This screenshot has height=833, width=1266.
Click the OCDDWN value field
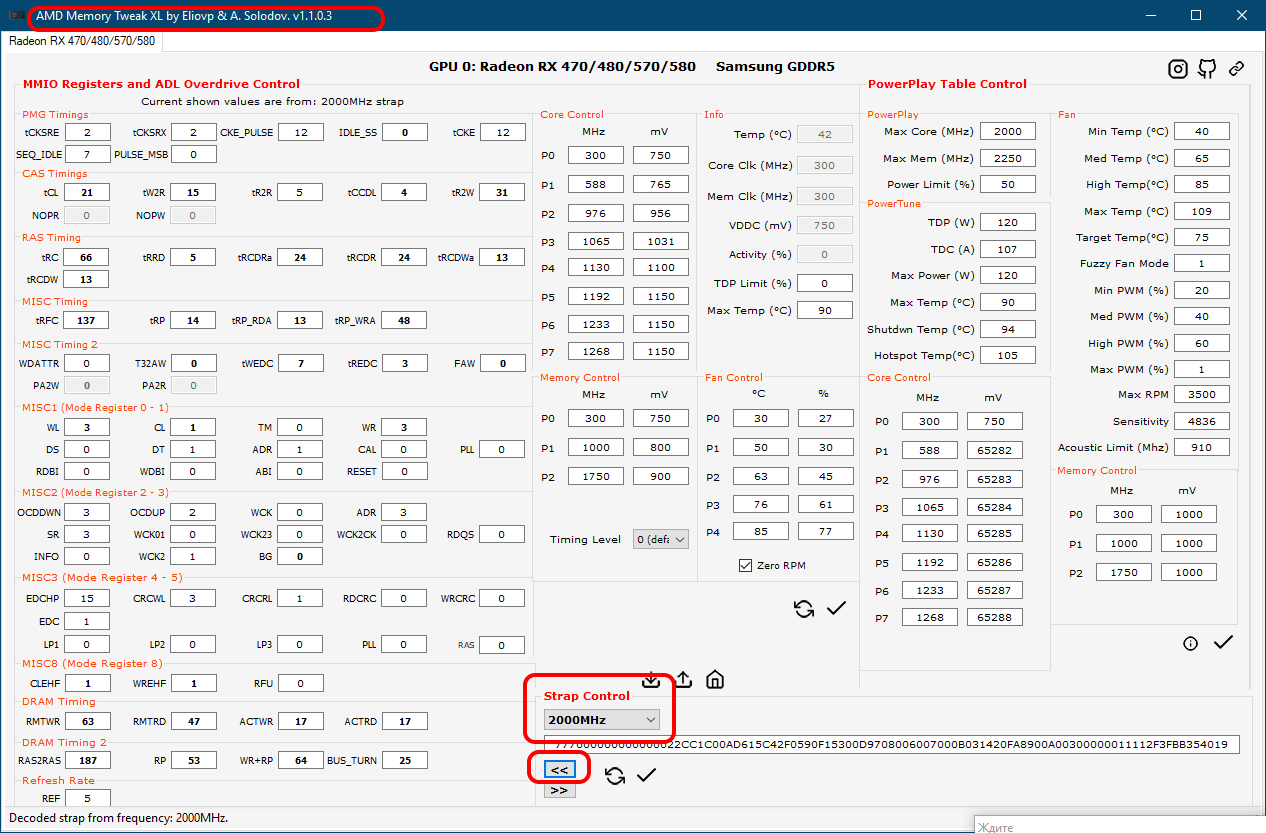pyautogui.click(x=89, y=512)
